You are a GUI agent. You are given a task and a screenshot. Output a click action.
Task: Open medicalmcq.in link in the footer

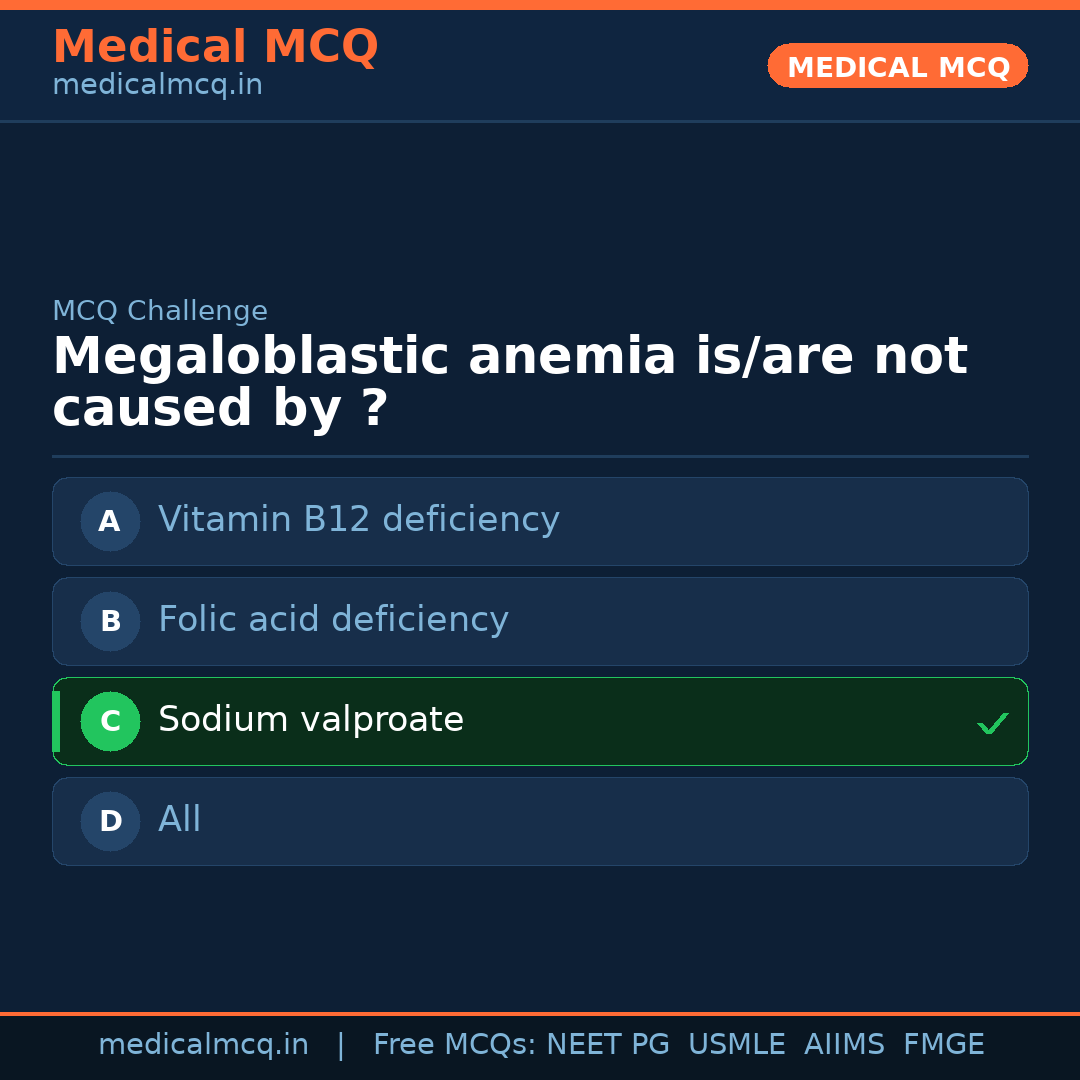pos(203,1045)
